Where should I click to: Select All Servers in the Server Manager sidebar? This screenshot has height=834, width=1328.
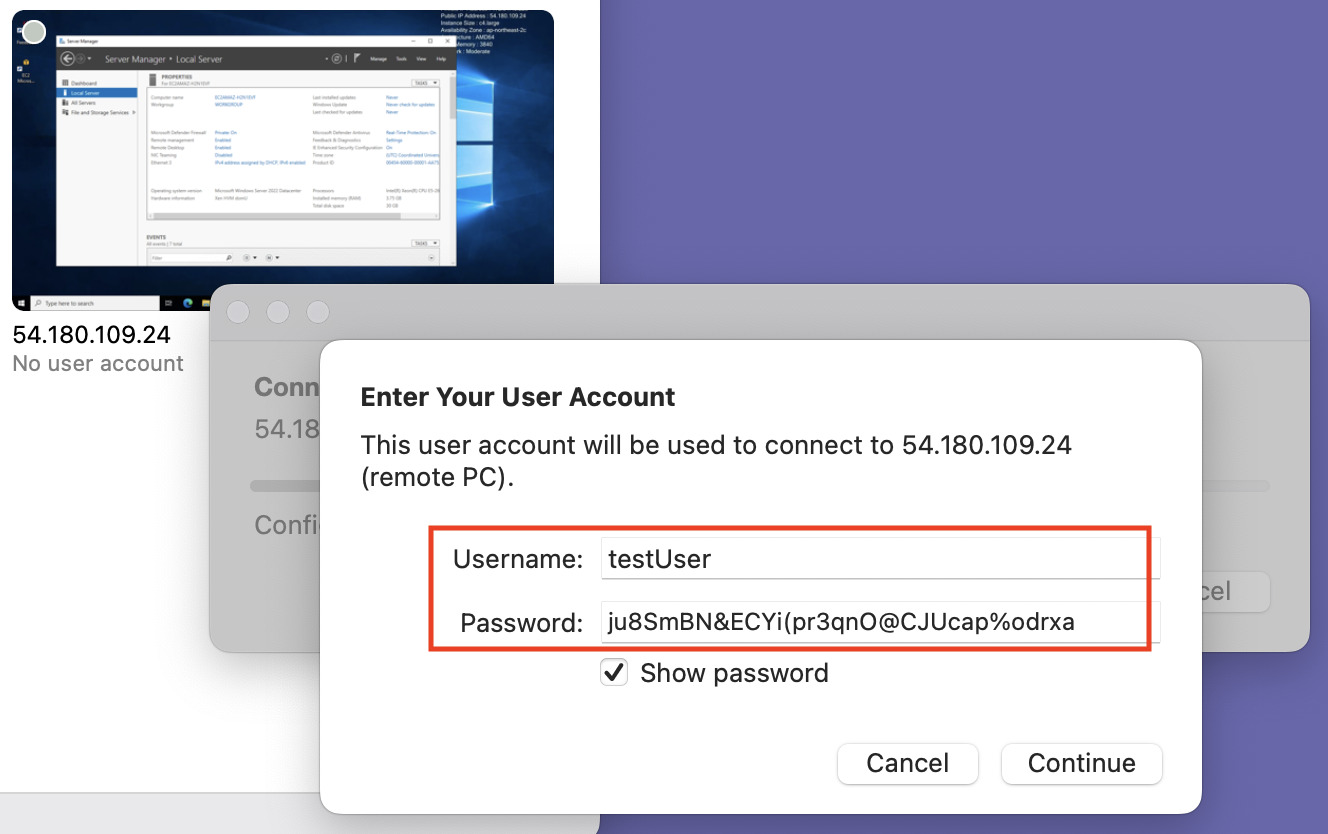coord(85,103)
